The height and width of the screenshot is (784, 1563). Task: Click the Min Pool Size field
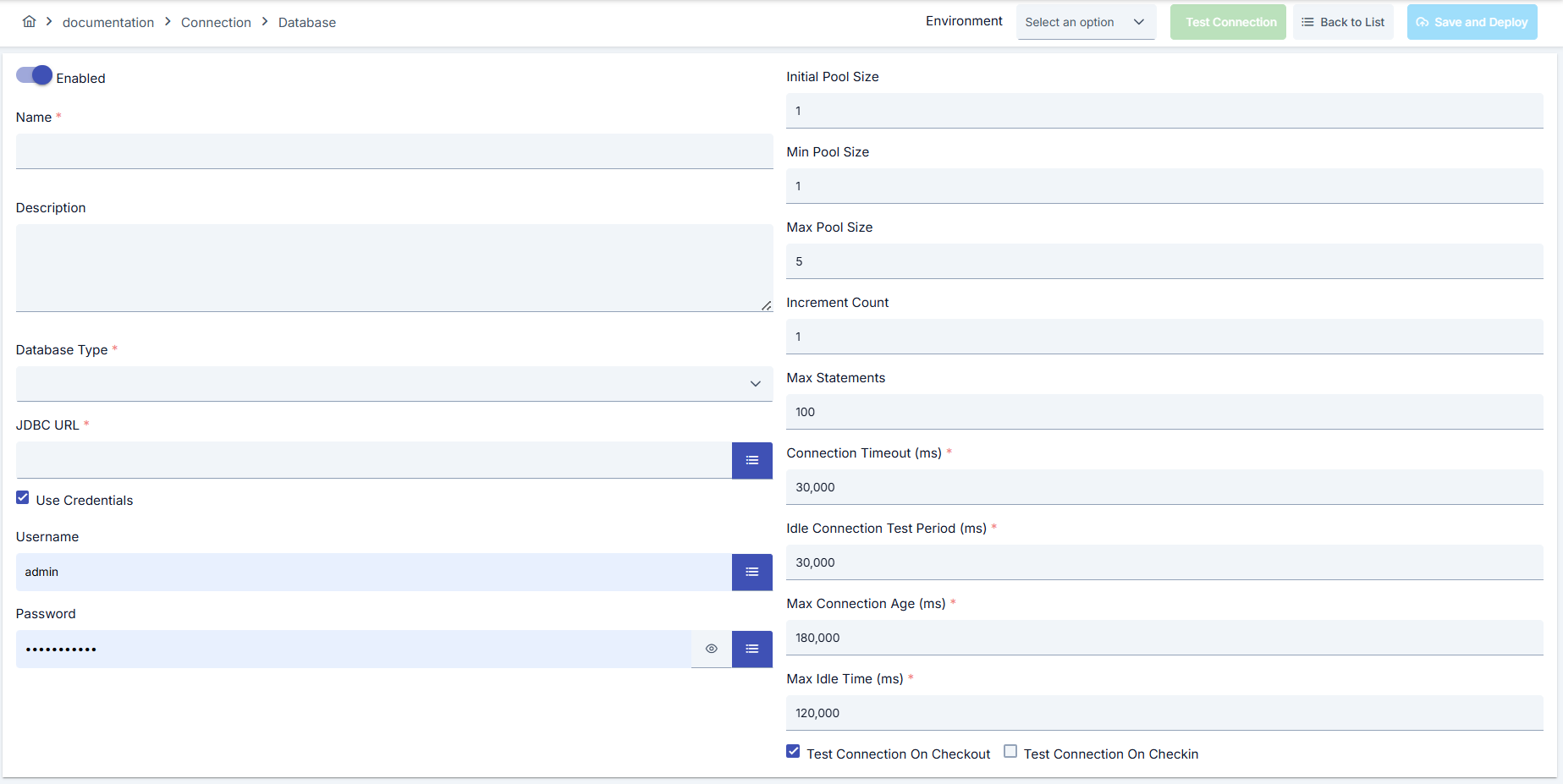pos(1164,186)
